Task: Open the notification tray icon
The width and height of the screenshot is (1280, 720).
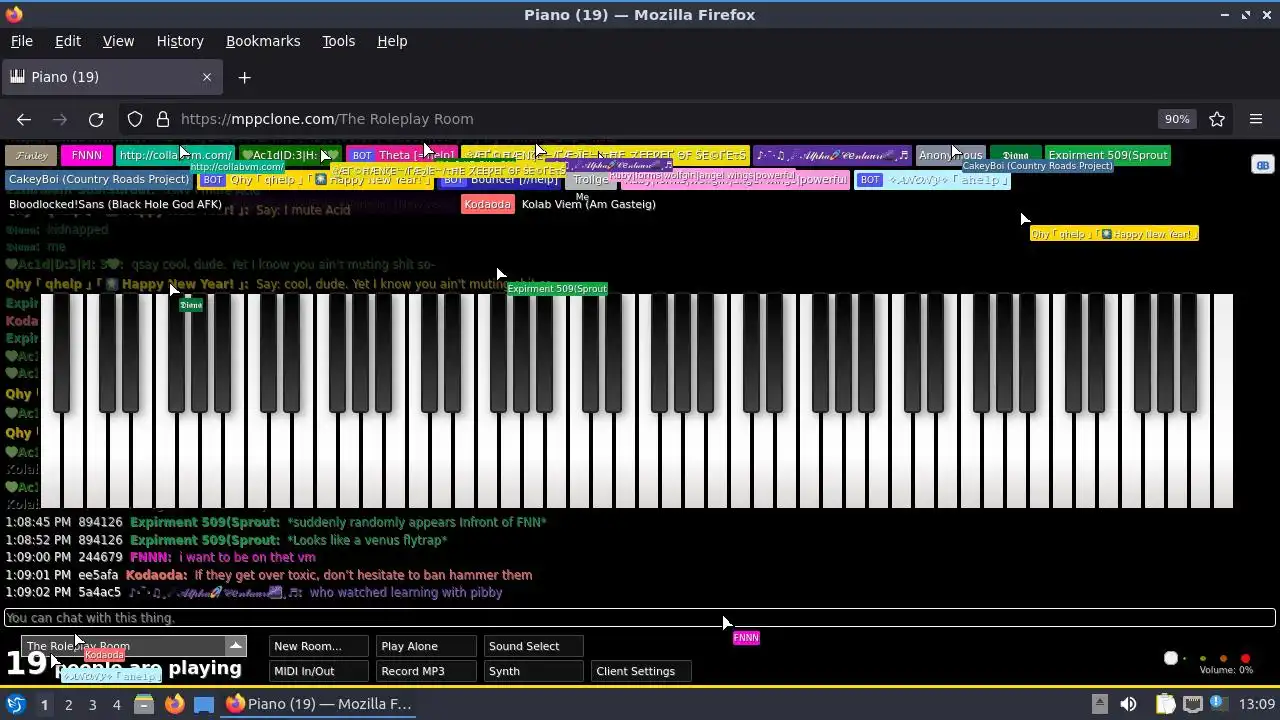Action: tap(1221, 704)
